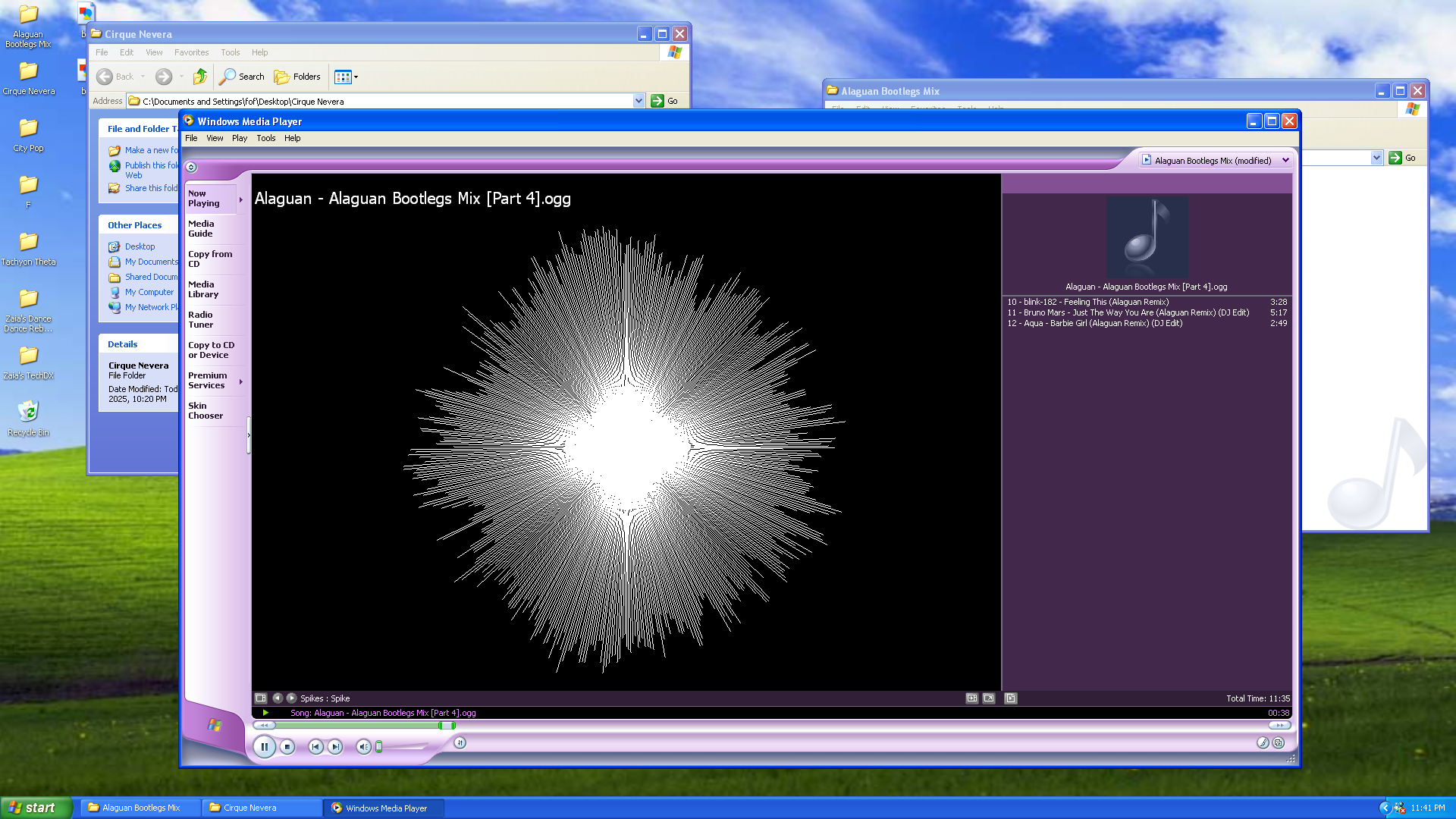Expand the Premium Services arrow

pos(241,381)
